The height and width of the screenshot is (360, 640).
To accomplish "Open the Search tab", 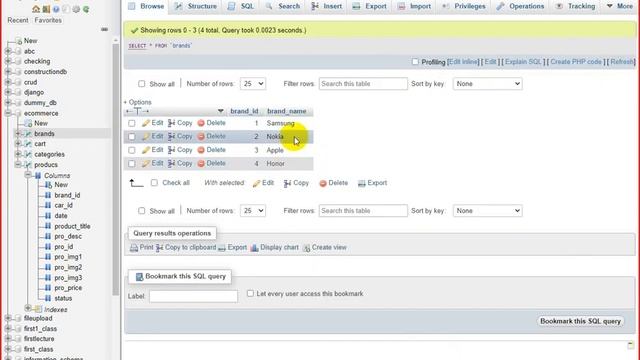I will [x=282, y=6].
